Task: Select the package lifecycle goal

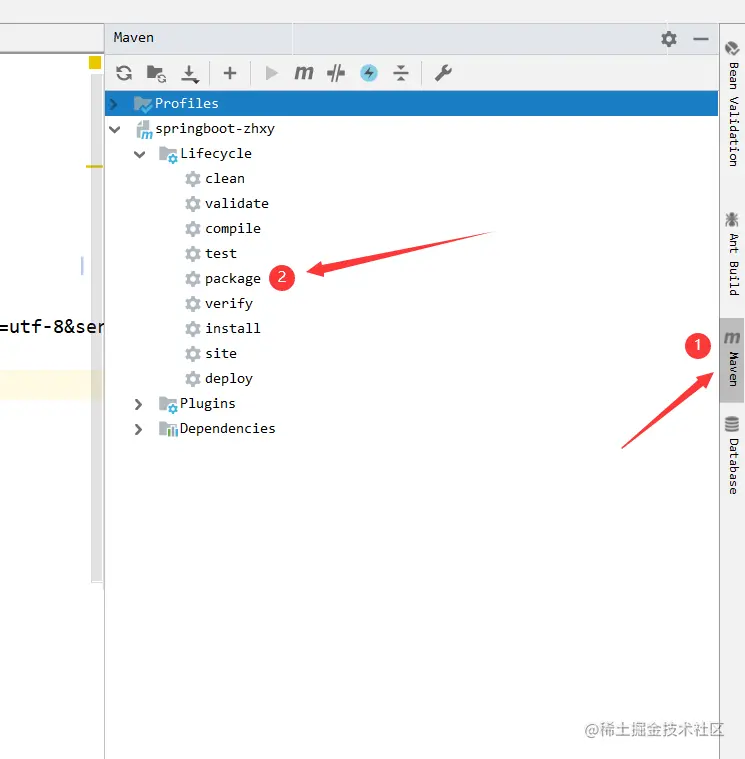Action: (x=233, y=279)
